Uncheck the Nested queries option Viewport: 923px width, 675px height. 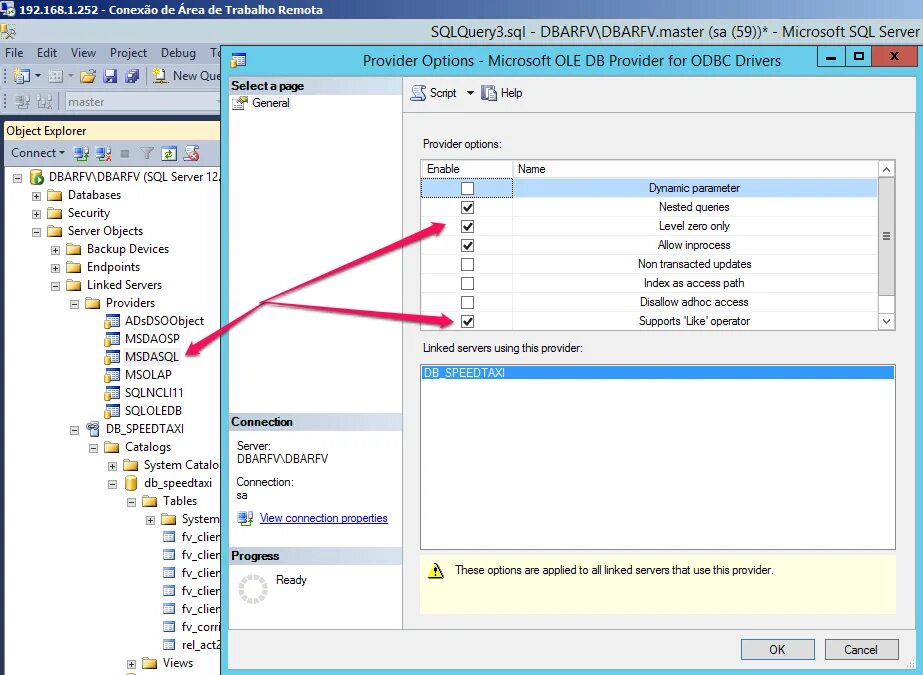(467, 207)
